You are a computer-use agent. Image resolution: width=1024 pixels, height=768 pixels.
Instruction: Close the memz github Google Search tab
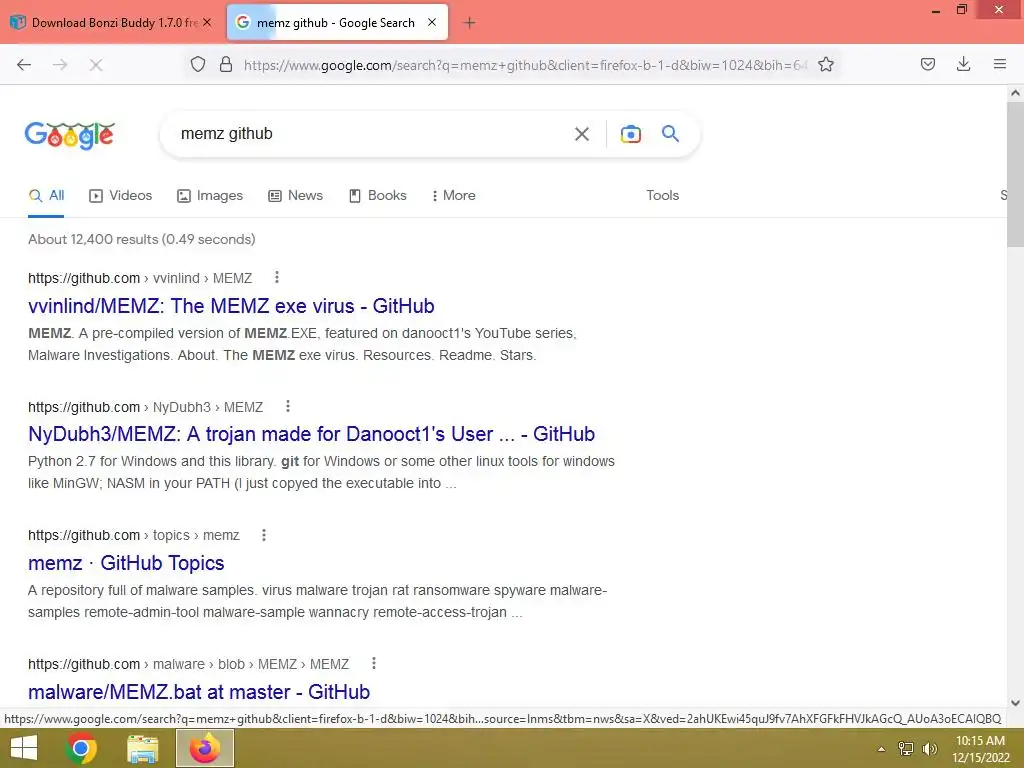pos(432,22)
